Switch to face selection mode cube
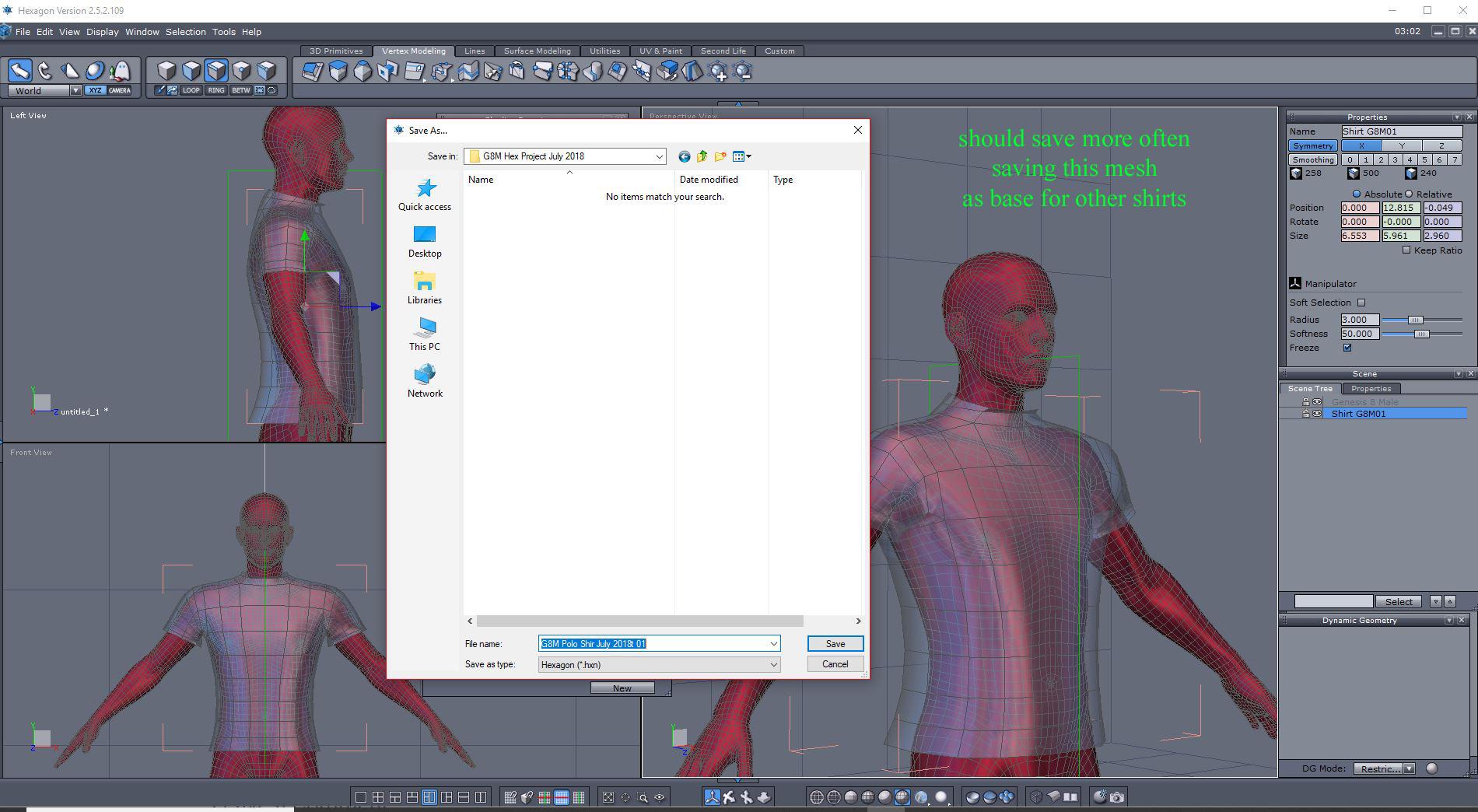The height and width of the screenshot is (812, 1478). 191,71
